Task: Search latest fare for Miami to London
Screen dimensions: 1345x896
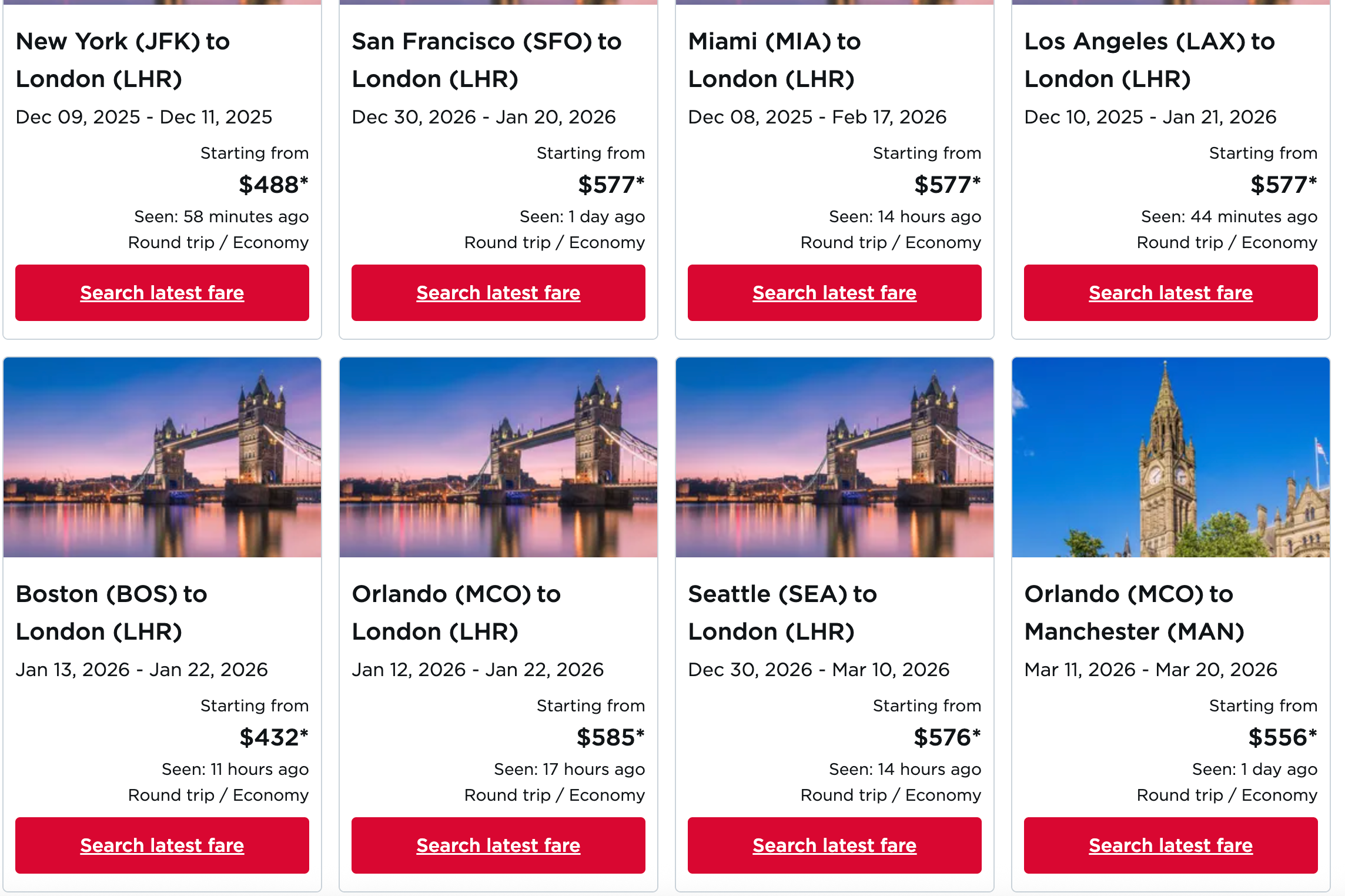Action: point(834,292)
